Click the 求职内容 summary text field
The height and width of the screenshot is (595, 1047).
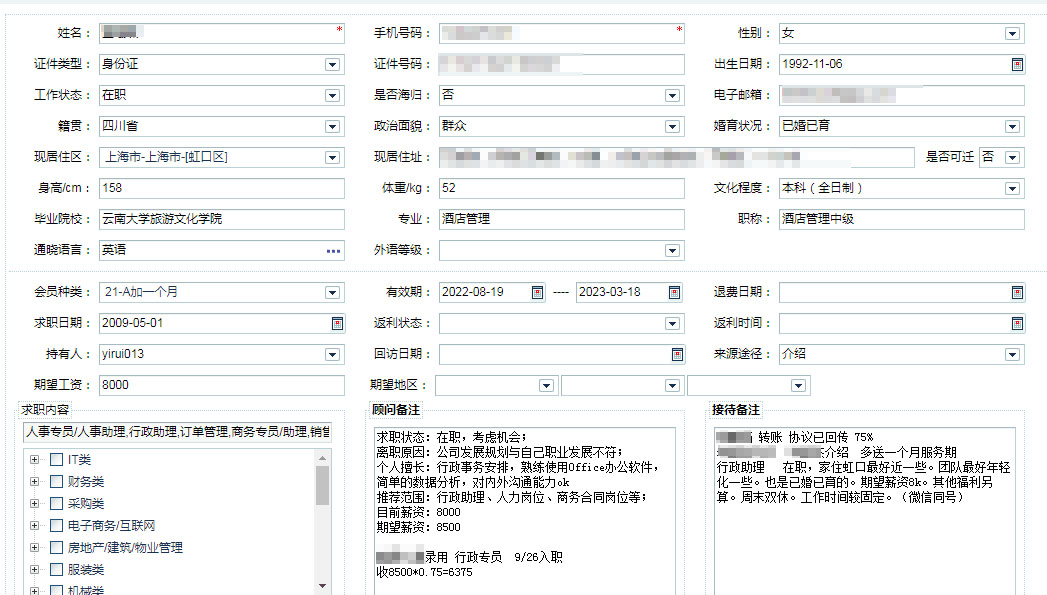click(x=177, y=432)
